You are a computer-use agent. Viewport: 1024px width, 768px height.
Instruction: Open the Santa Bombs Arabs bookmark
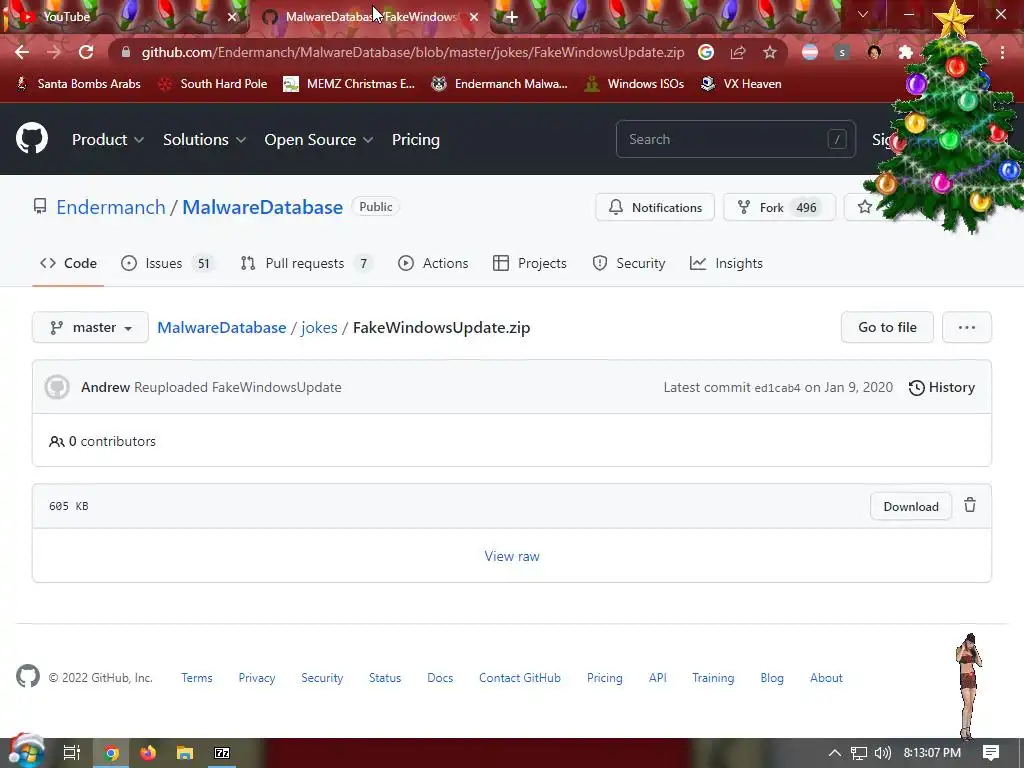78,84
